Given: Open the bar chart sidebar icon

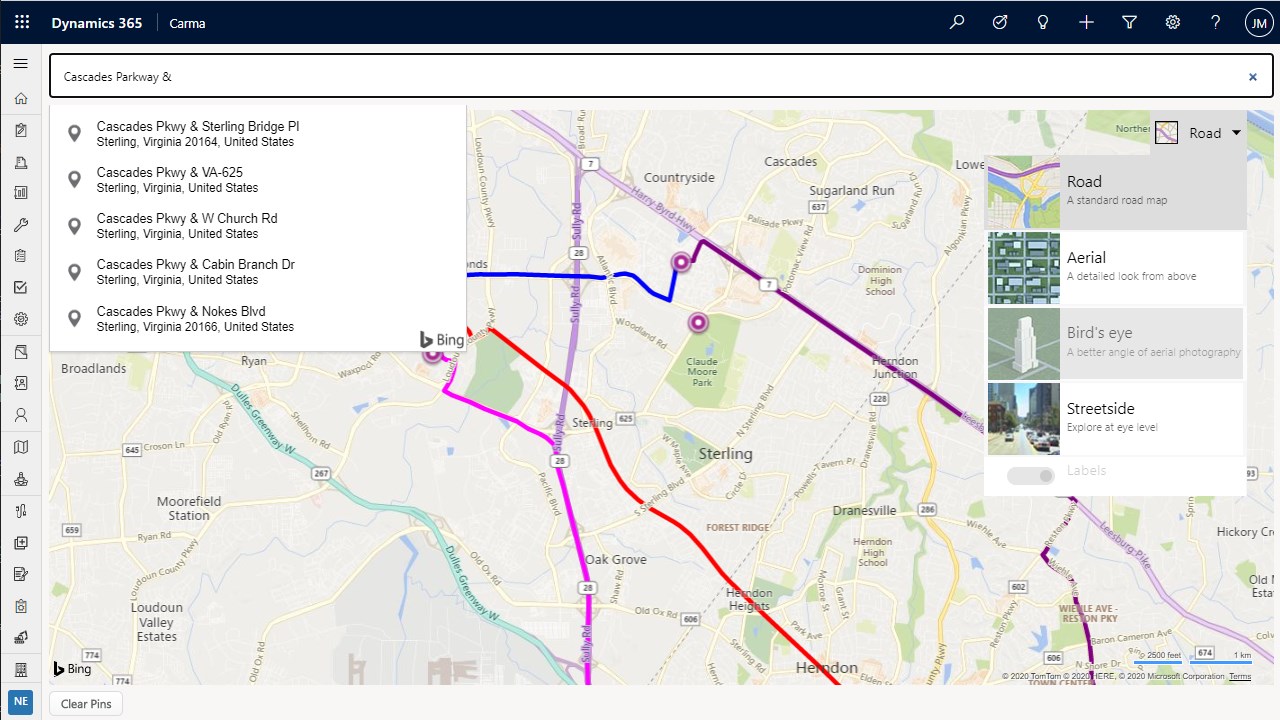Looking at the screenshot, I should point(20,193).
